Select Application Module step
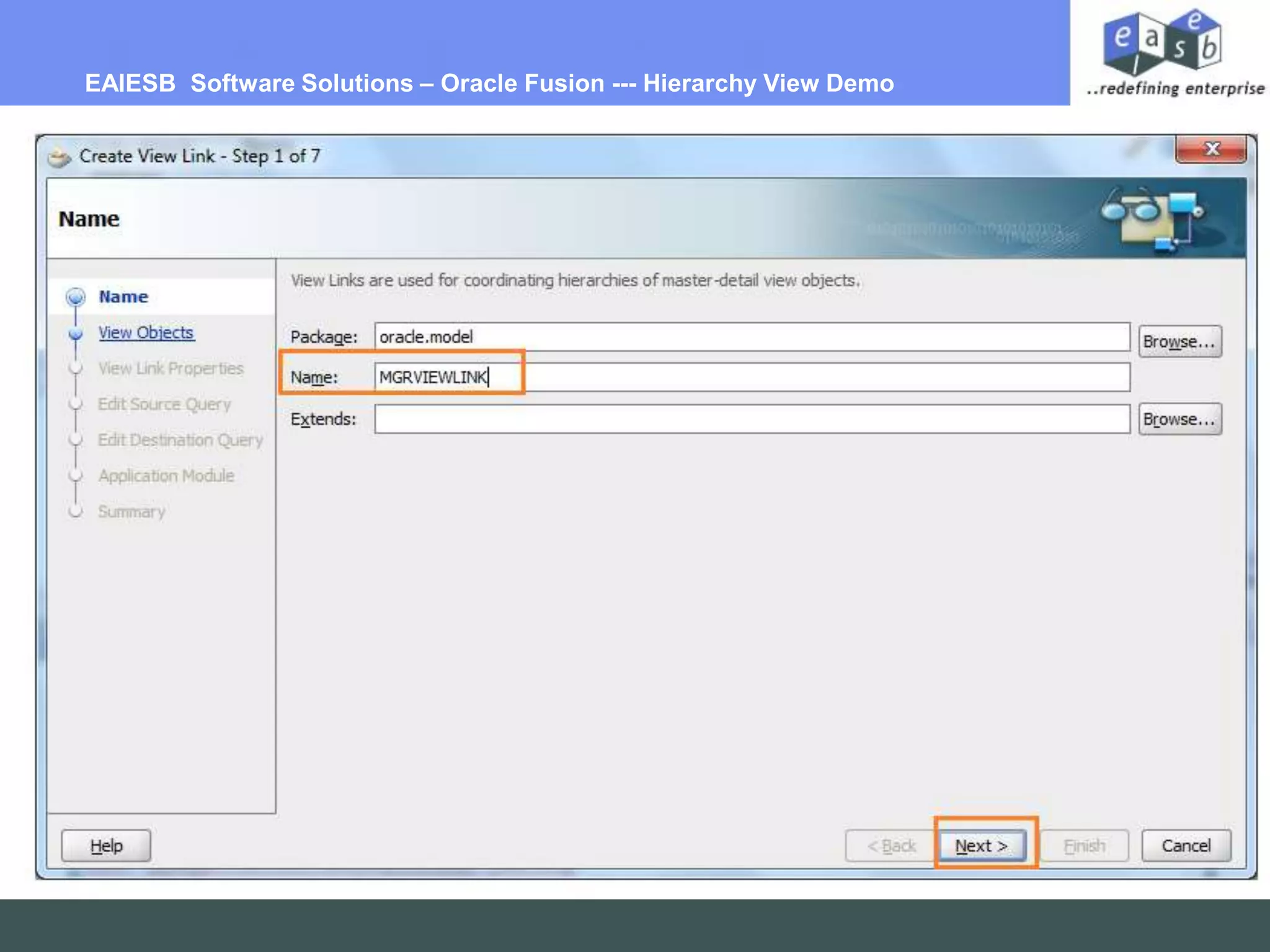The width and height of the screenshot is (1270, 952). tap(166, 476)
